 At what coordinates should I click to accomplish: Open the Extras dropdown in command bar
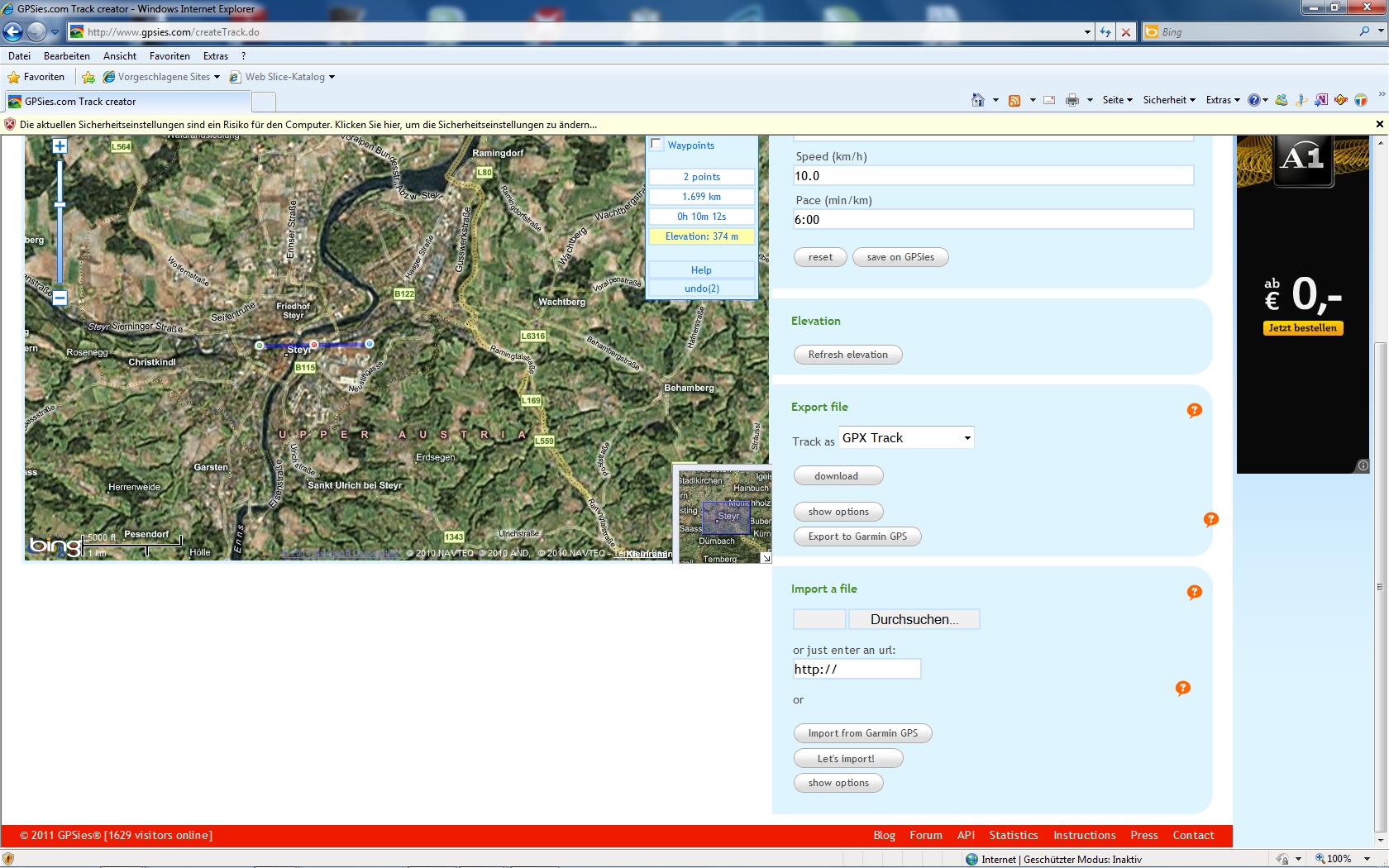point(1223,100)
